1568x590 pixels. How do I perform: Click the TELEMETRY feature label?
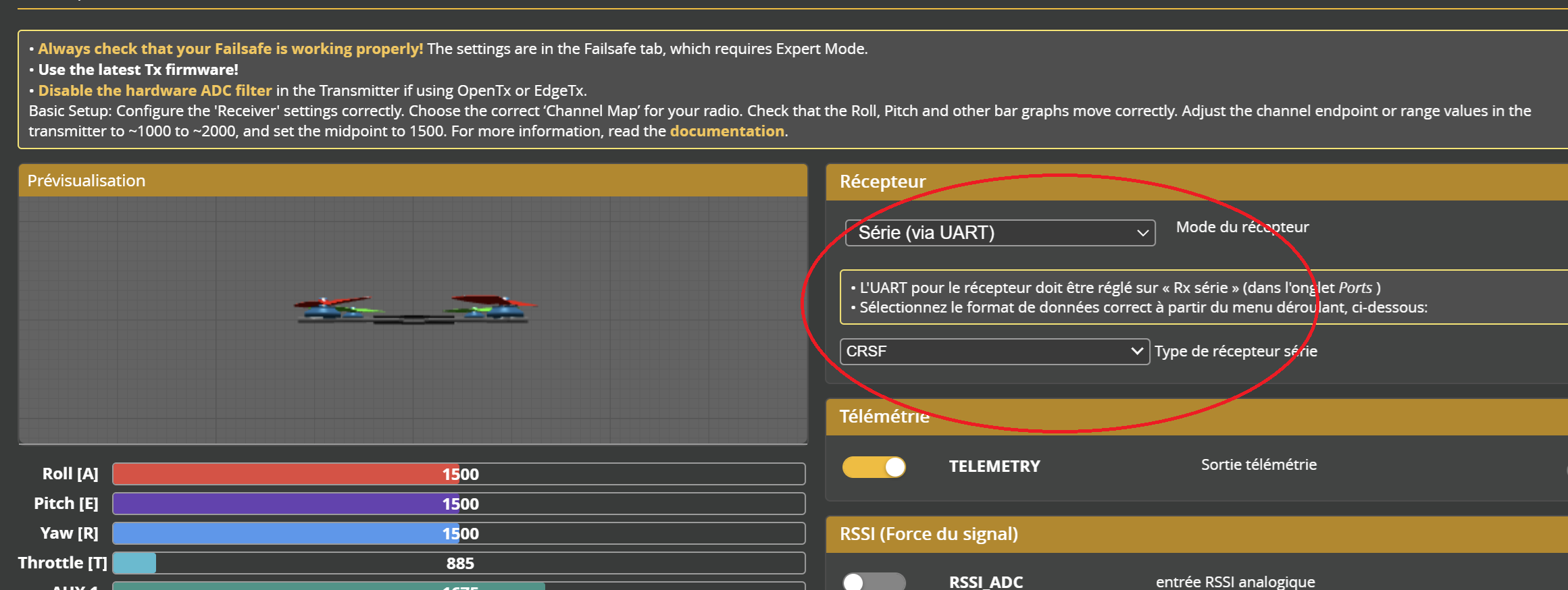(994, 466)
